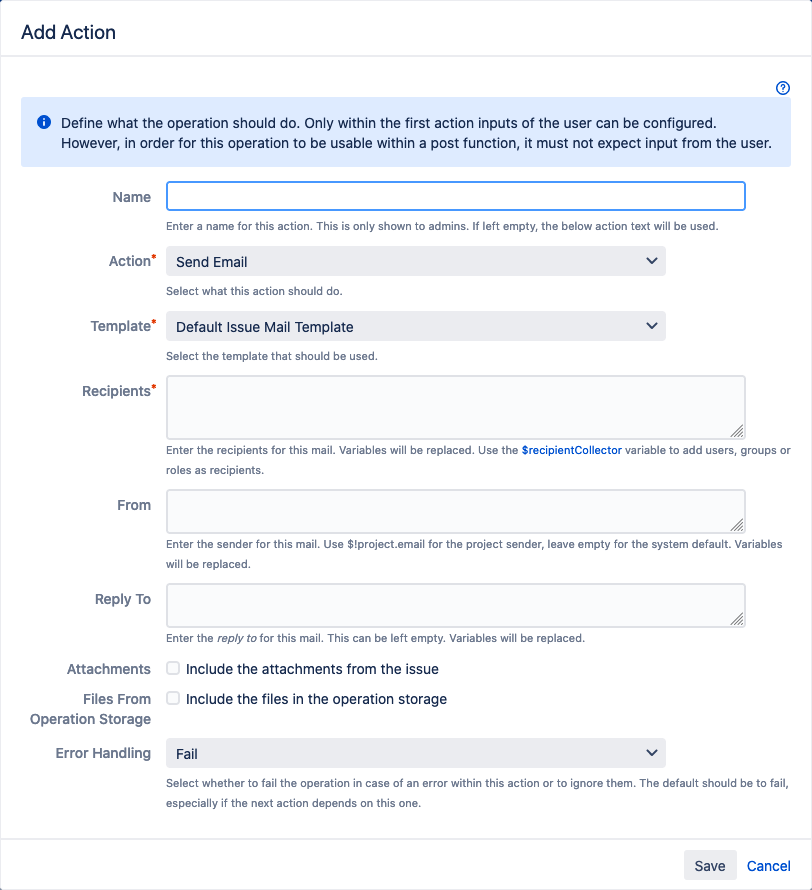Click the help question mark icon
812x890 pixels.
tap(783, 88)
